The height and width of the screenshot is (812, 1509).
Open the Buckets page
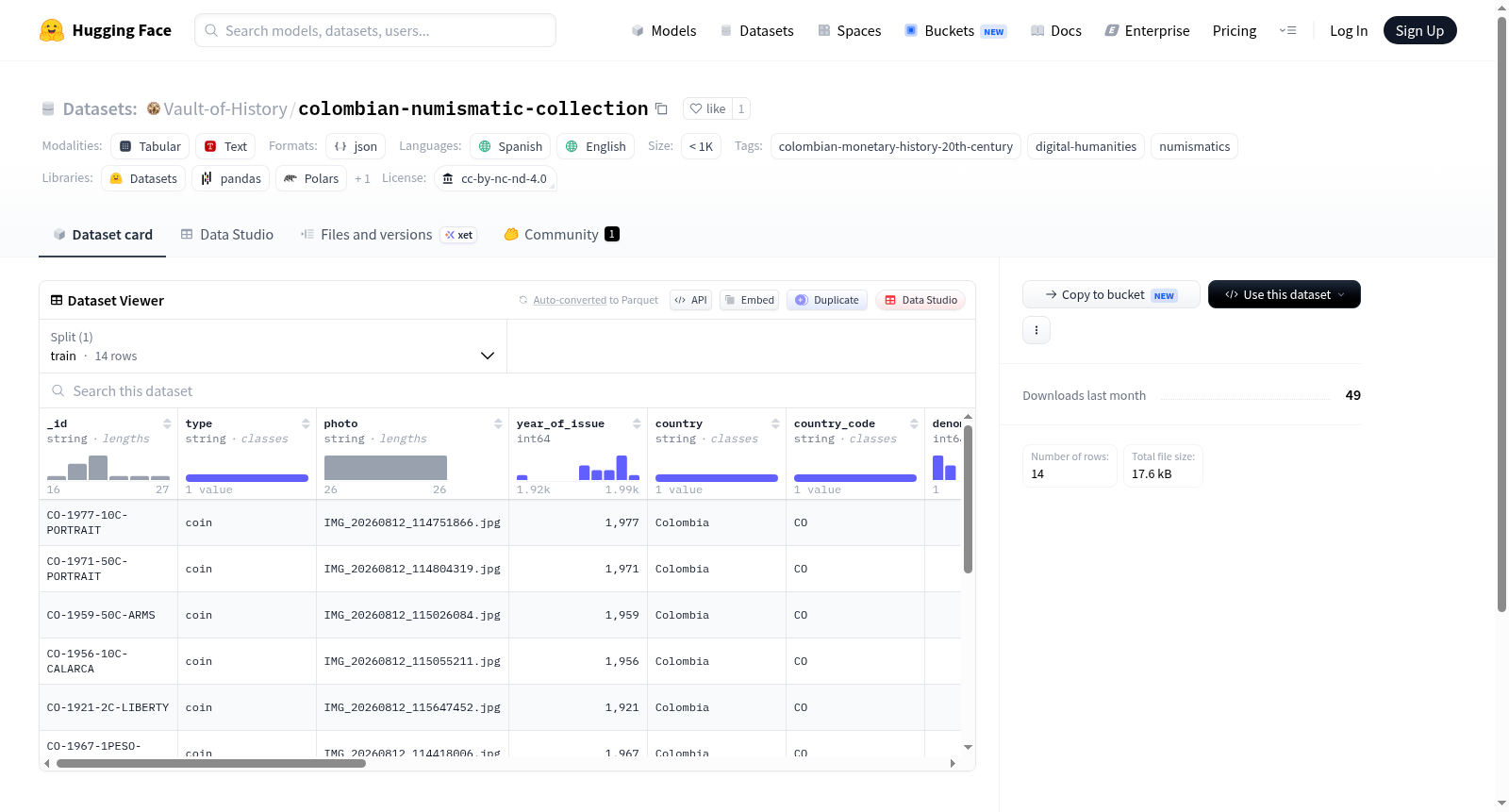[955, 30]
